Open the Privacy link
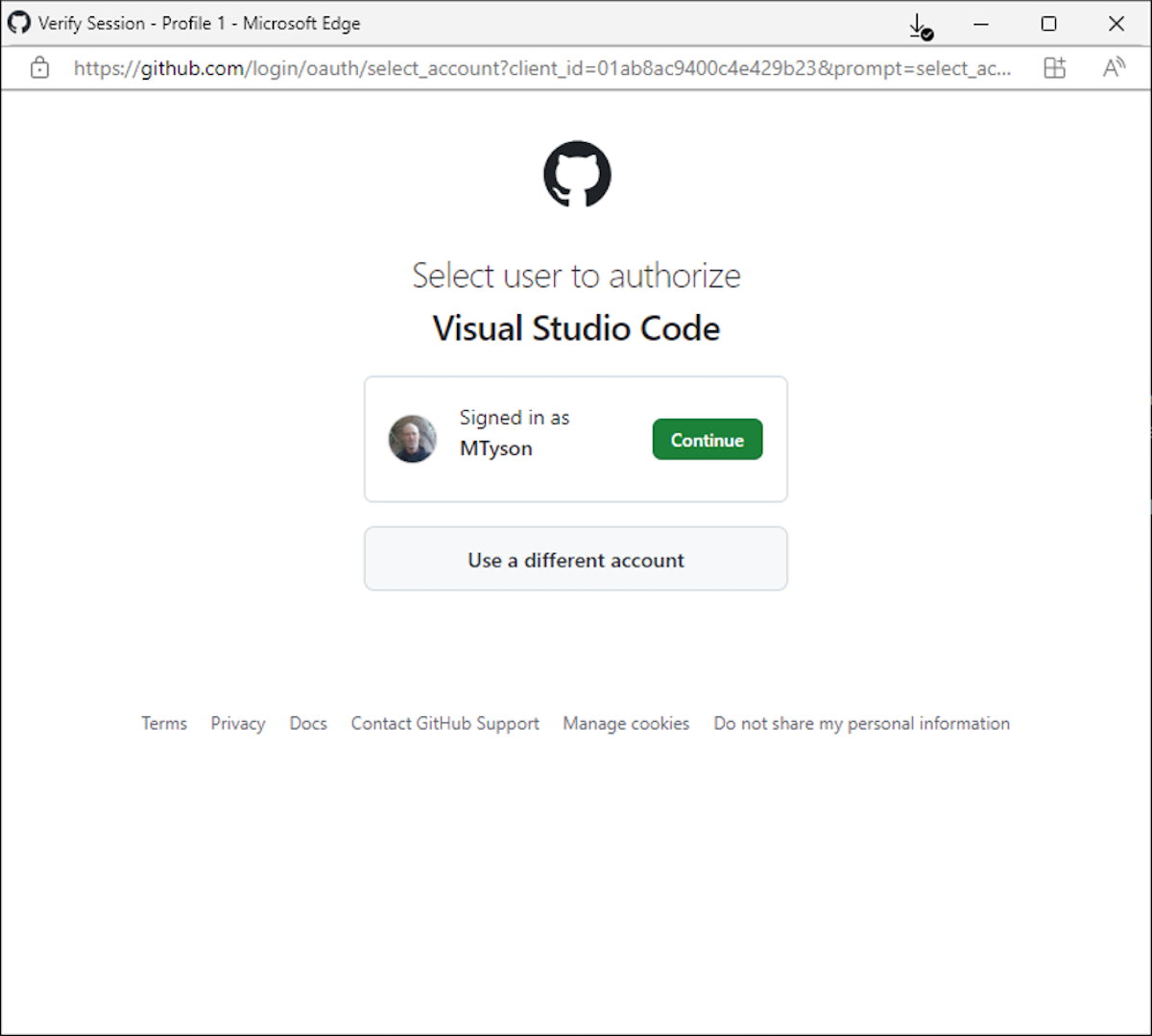 click(238, 724)
